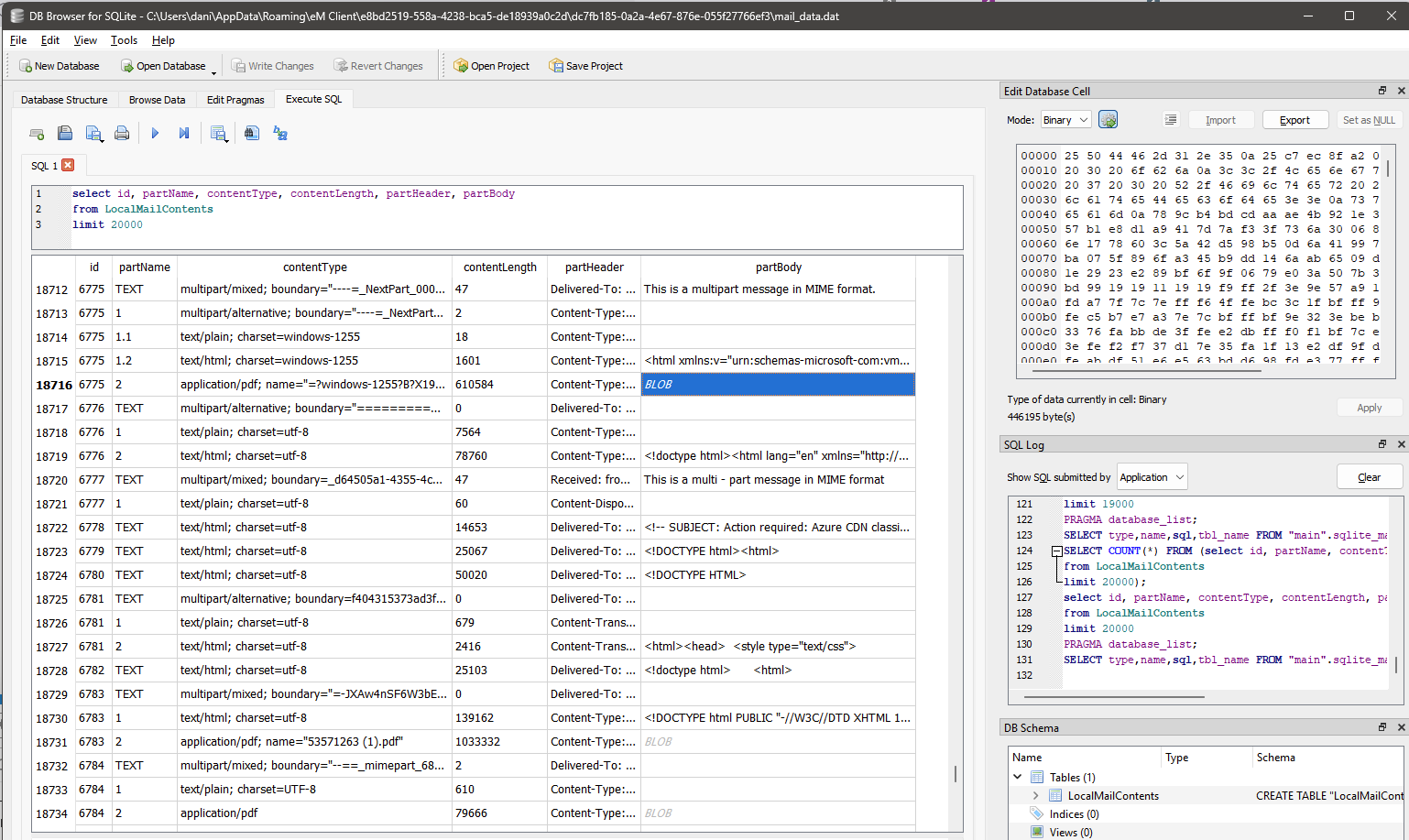Click the print SQL editor icon
The image size is (1409, 840).
pos(122,134)
